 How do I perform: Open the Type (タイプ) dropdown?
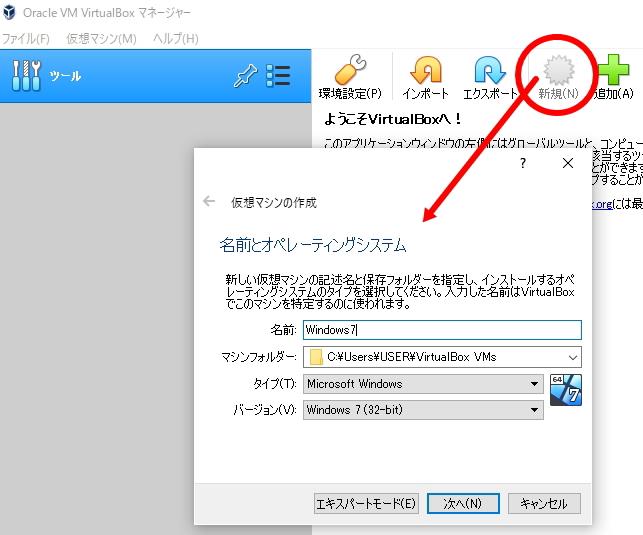coord(423,384)
